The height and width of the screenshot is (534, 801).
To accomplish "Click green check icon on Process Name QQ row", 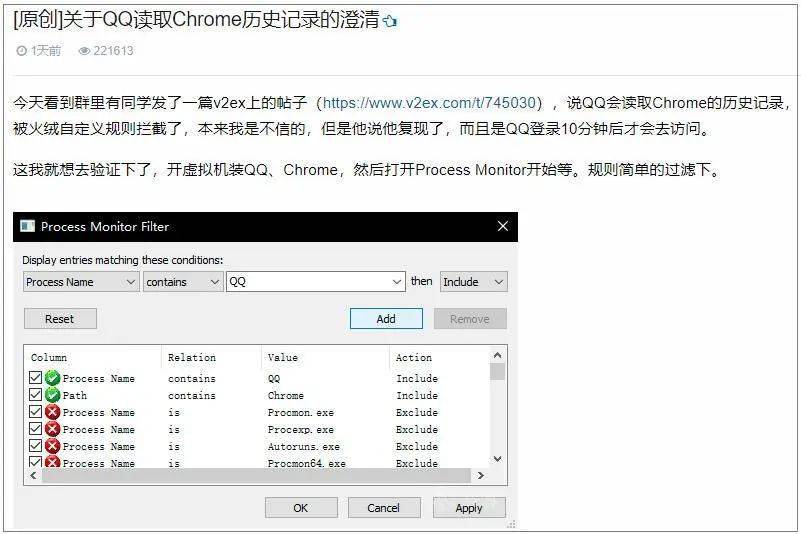I will pyautogui.click(x=53, y=378).
